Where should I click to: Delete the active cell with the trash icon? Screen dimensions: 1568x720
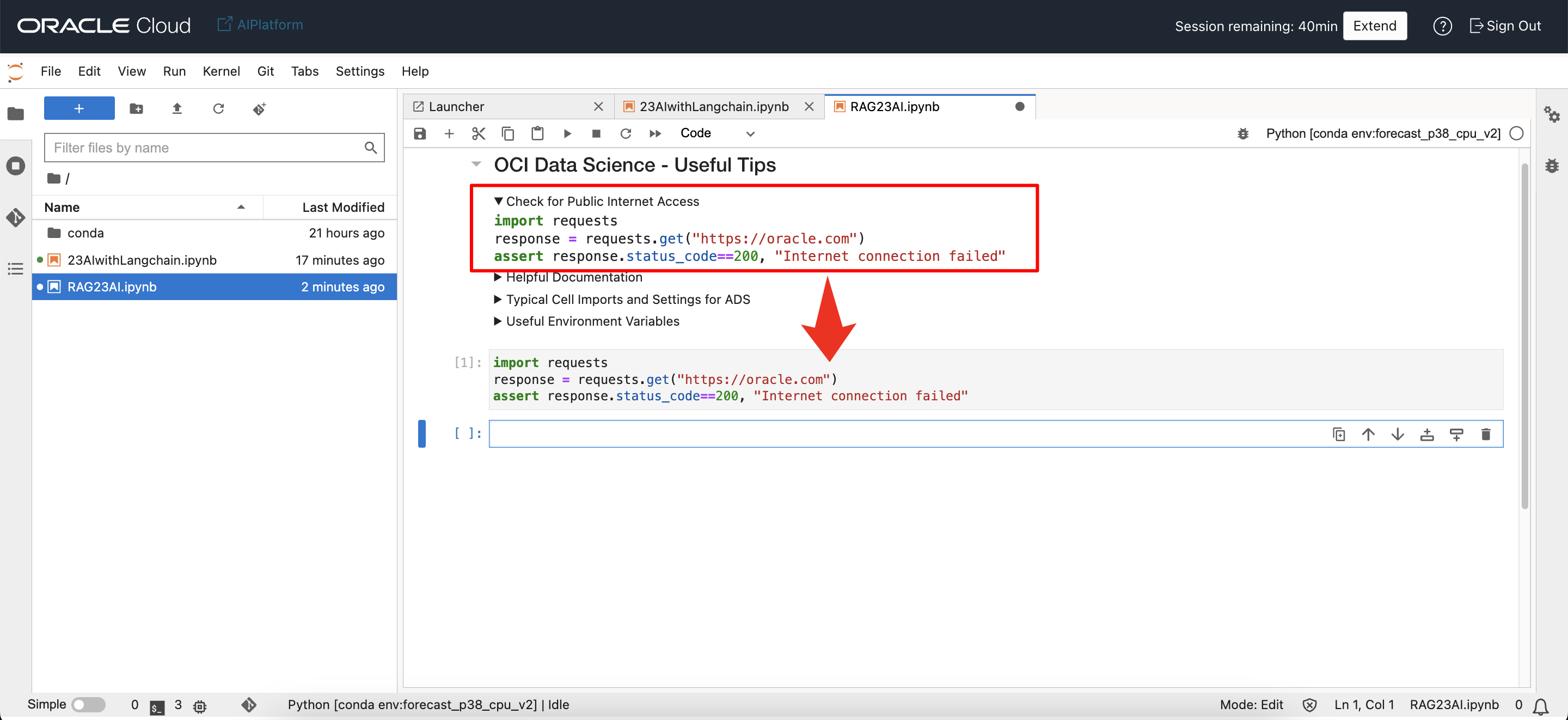point(1485,434)
